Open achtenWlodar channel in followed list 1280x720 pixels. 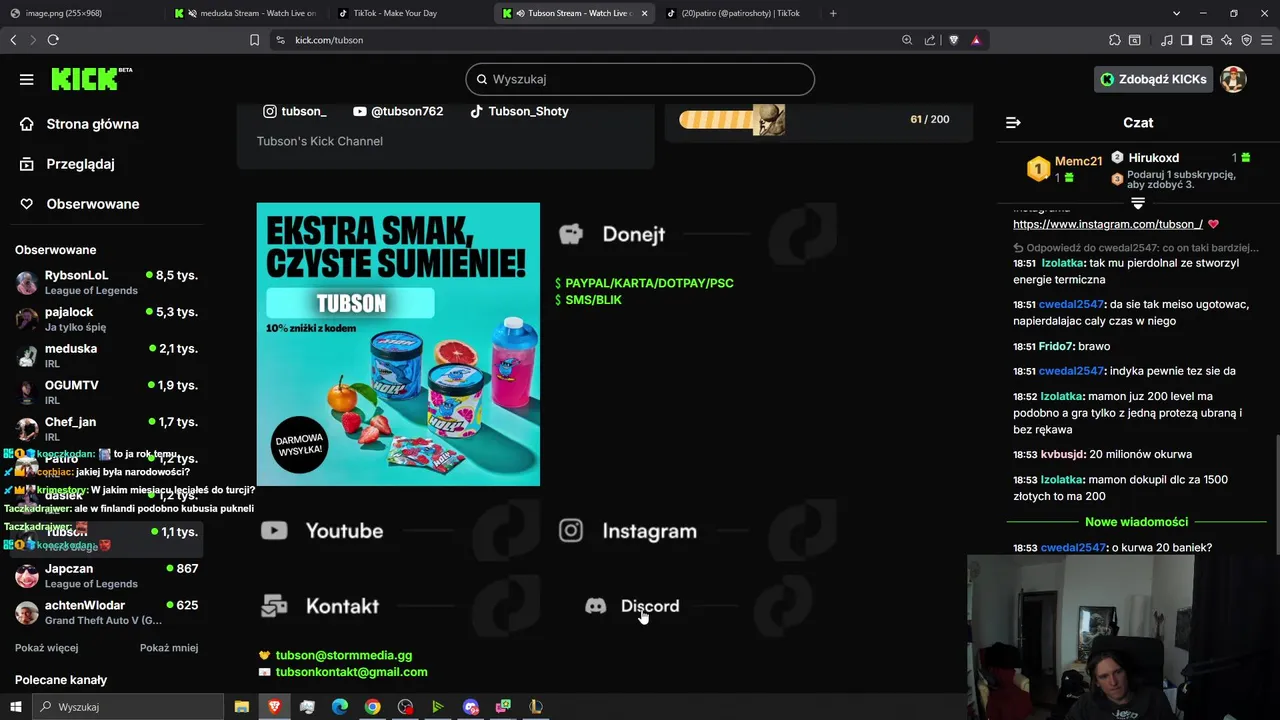click(107, 612)
